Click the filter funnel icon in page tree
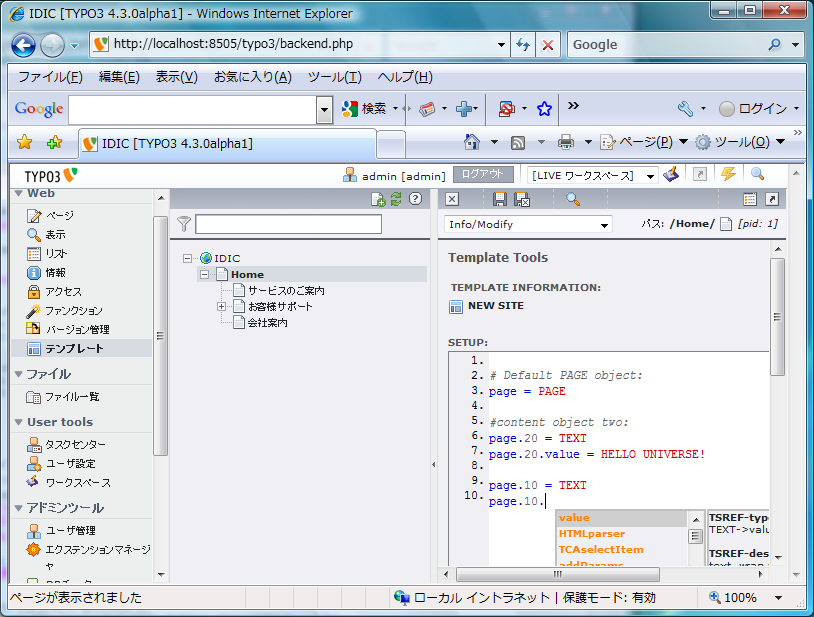This screenshot has width=814, height=617. 184,224
